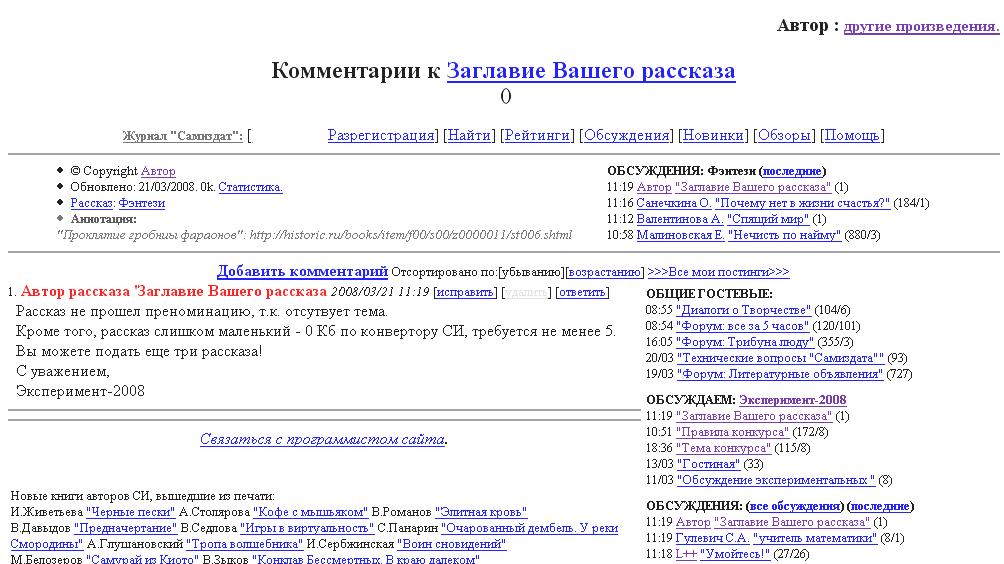Click the 'Статистика' link
The image size is (1004, 564).
coord(250,187)
